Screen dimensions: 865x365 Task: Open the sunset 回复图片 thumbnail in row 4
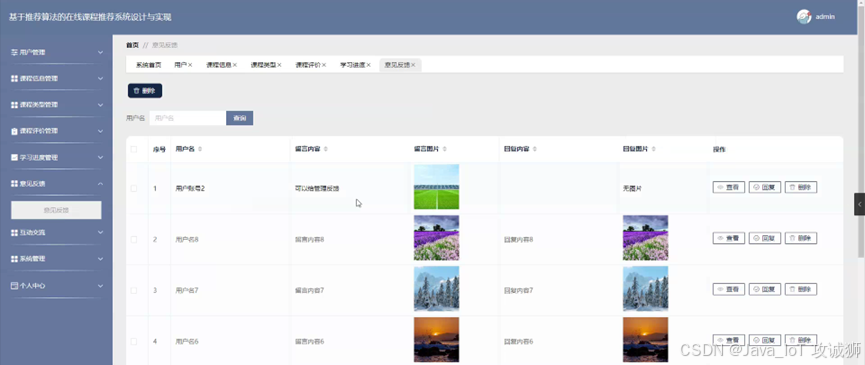click(645, 340)
